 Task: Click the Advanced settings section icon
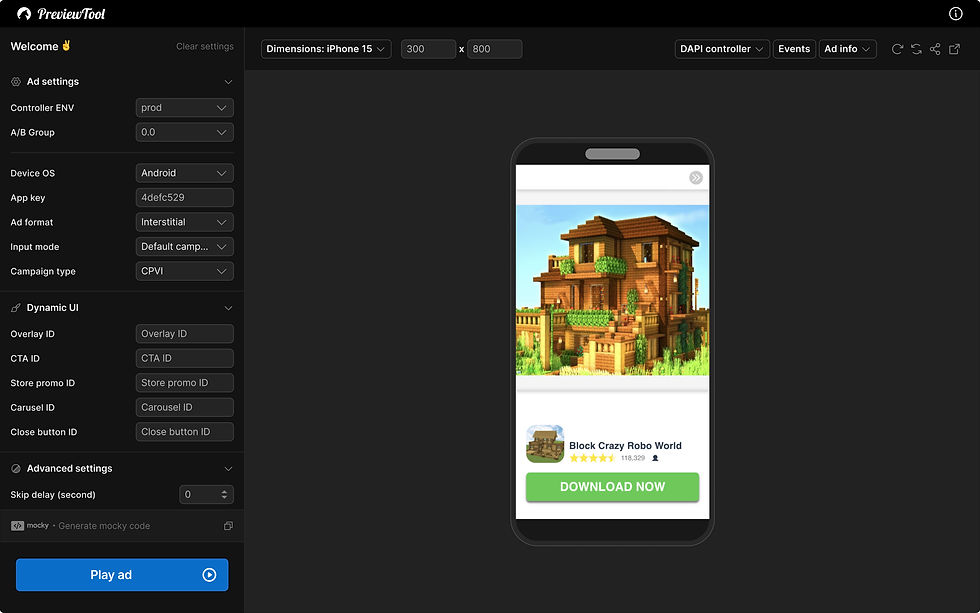pyautogui.click(x=16, y=469)
